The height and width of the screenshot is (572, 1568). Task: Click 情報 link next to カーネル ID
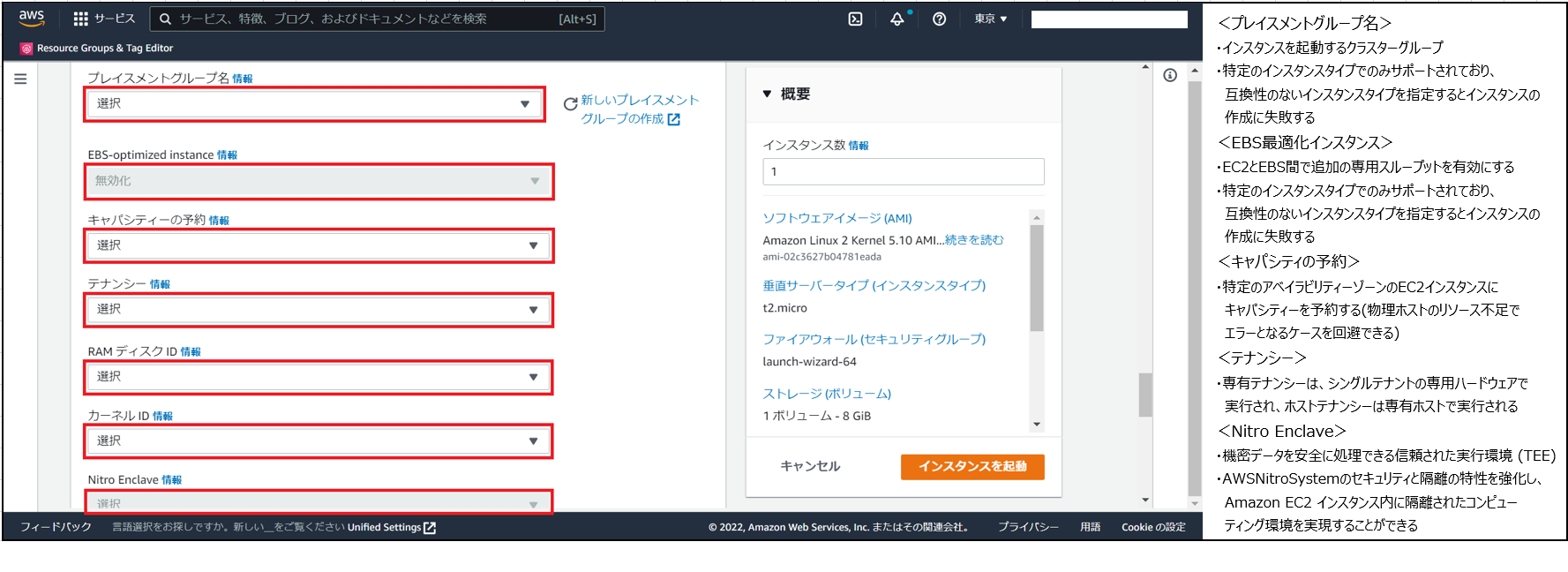[x=162, y=417]
